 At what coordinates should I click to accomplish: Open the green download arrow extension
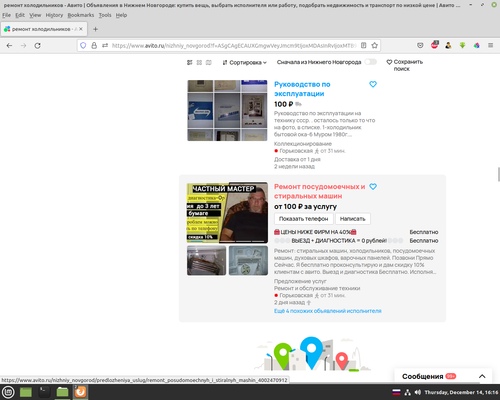pyautogui.click(x=462, y=45)
